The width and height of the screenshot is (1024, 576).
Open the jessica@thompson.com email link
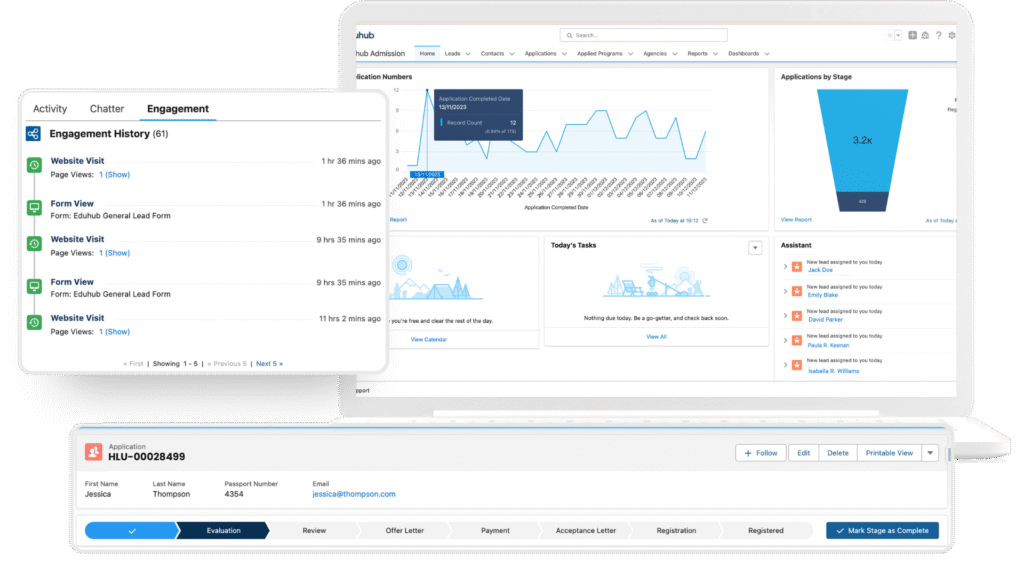pos(354,494)
